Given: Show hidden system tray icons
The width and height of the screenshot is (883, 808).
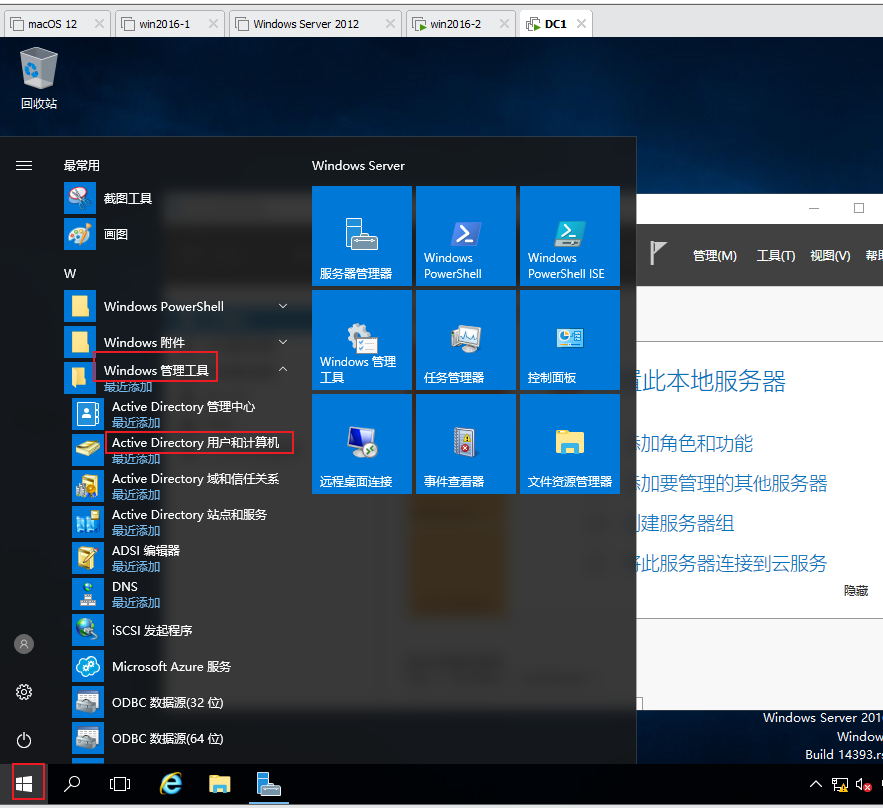Looking at the screenshot, I should tap(815, 784).
